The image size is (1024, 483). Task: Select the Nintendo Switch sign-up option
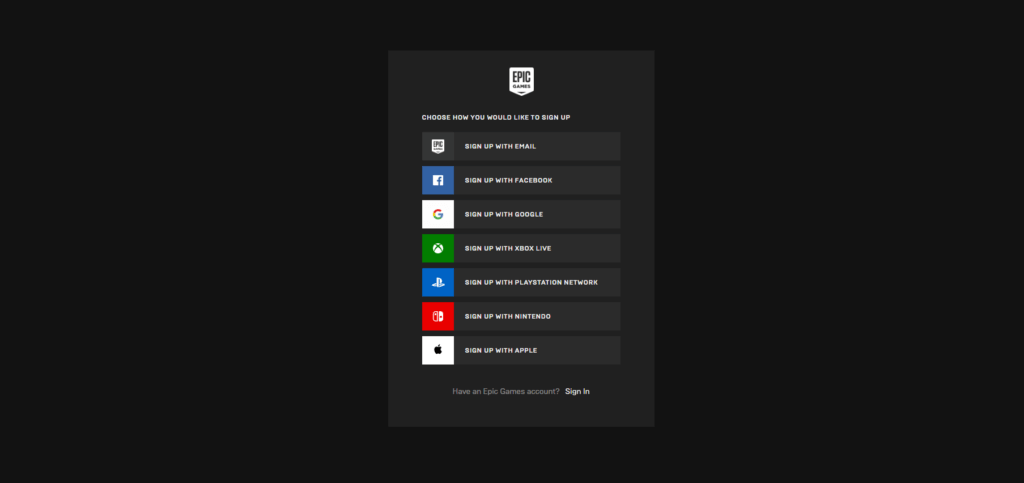click(521, 316)
